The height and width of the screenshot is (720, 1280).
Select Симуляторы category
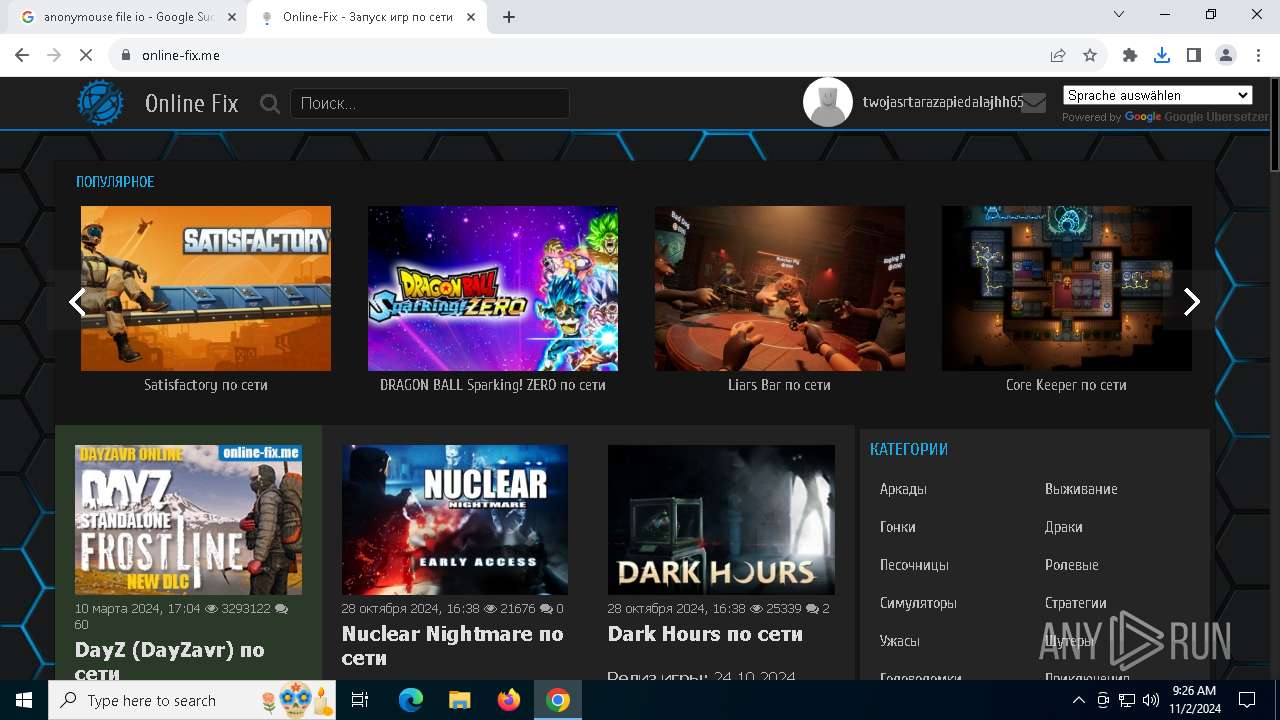click(918, 603)
